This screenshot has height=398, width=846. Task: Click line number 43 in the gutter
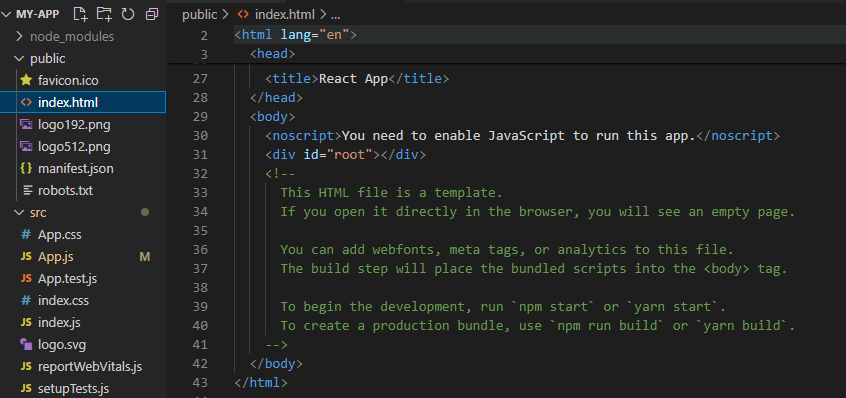(x=200, y=383)
